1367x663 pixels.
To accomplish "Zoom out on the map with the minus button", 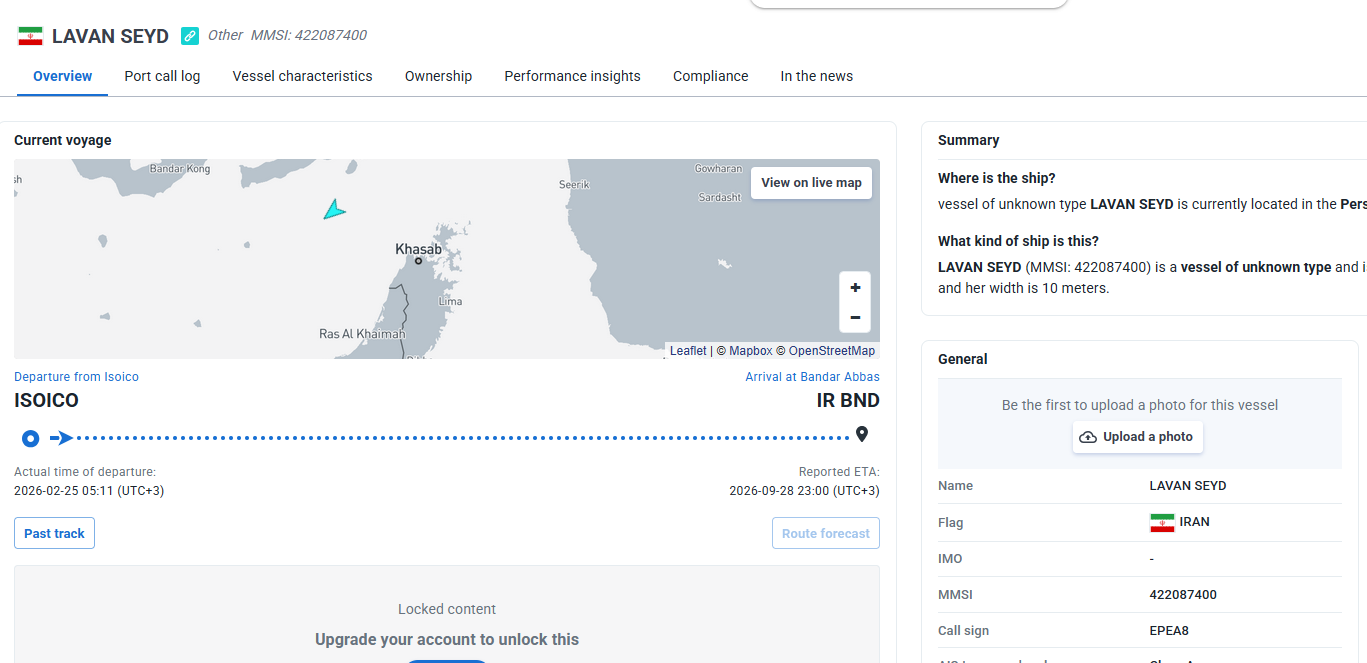I will pyautogui.click(x=855, y=318).
